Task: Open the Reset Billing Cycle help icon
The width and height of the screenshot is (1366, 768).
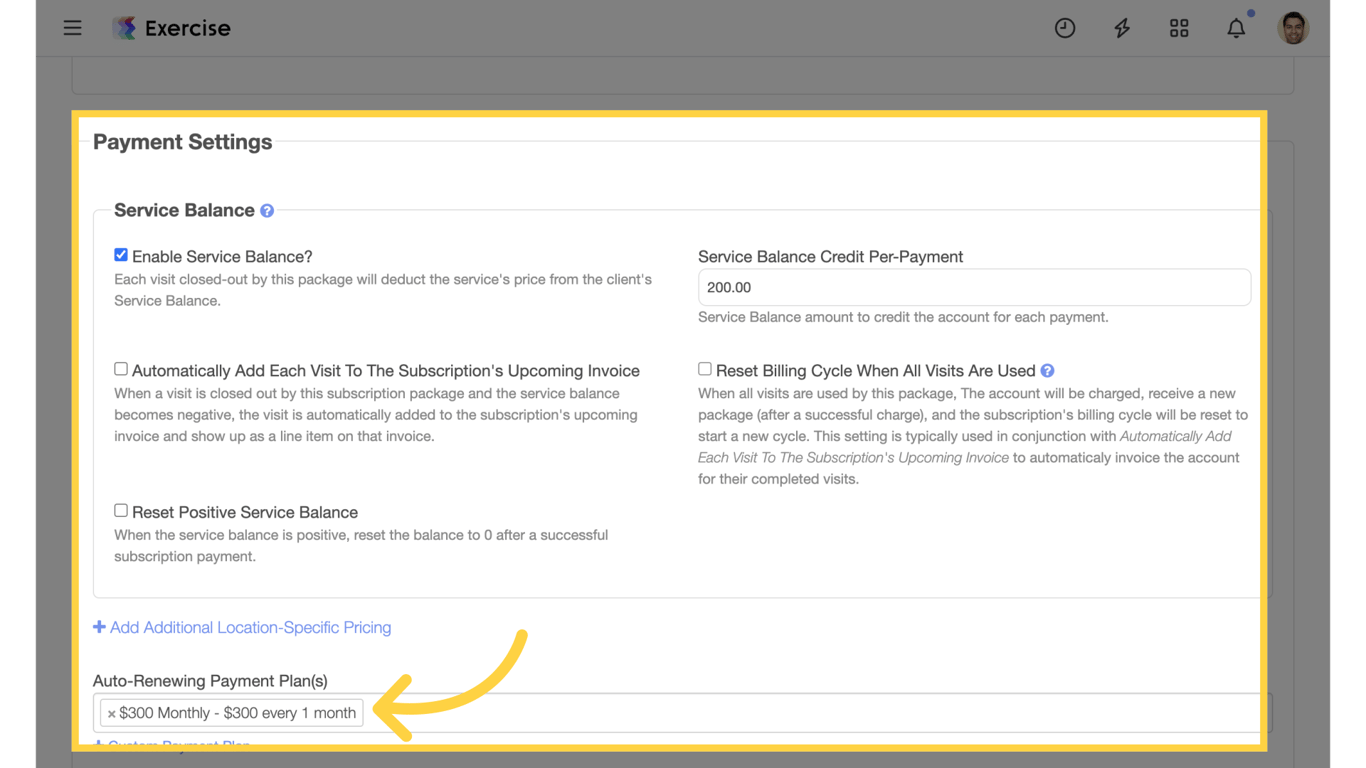Action: click(x=1047, y=369)
